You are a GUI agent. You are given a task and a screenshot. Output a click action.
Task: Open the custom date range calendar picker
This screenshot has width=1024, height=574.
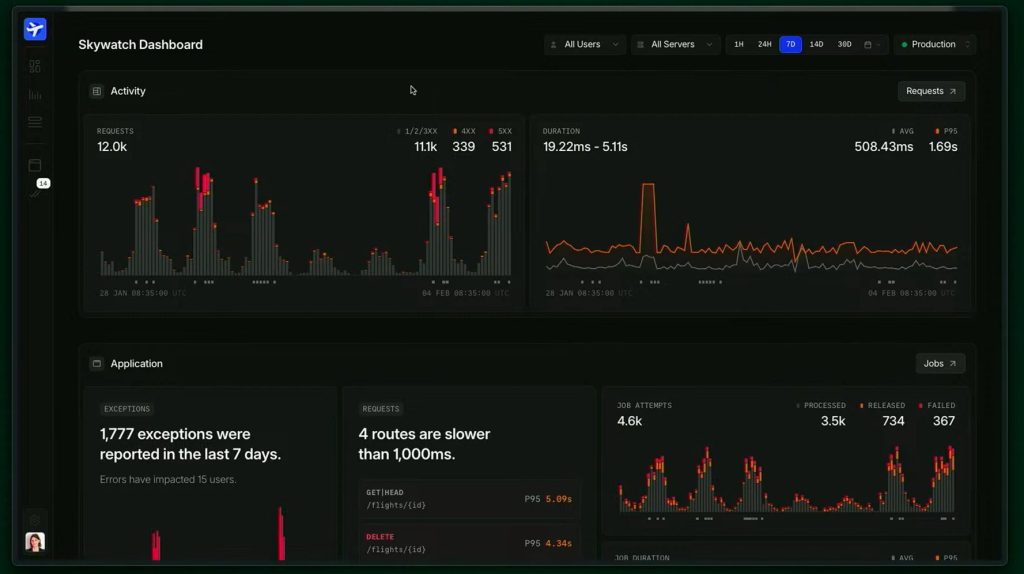tap(873, 45)
